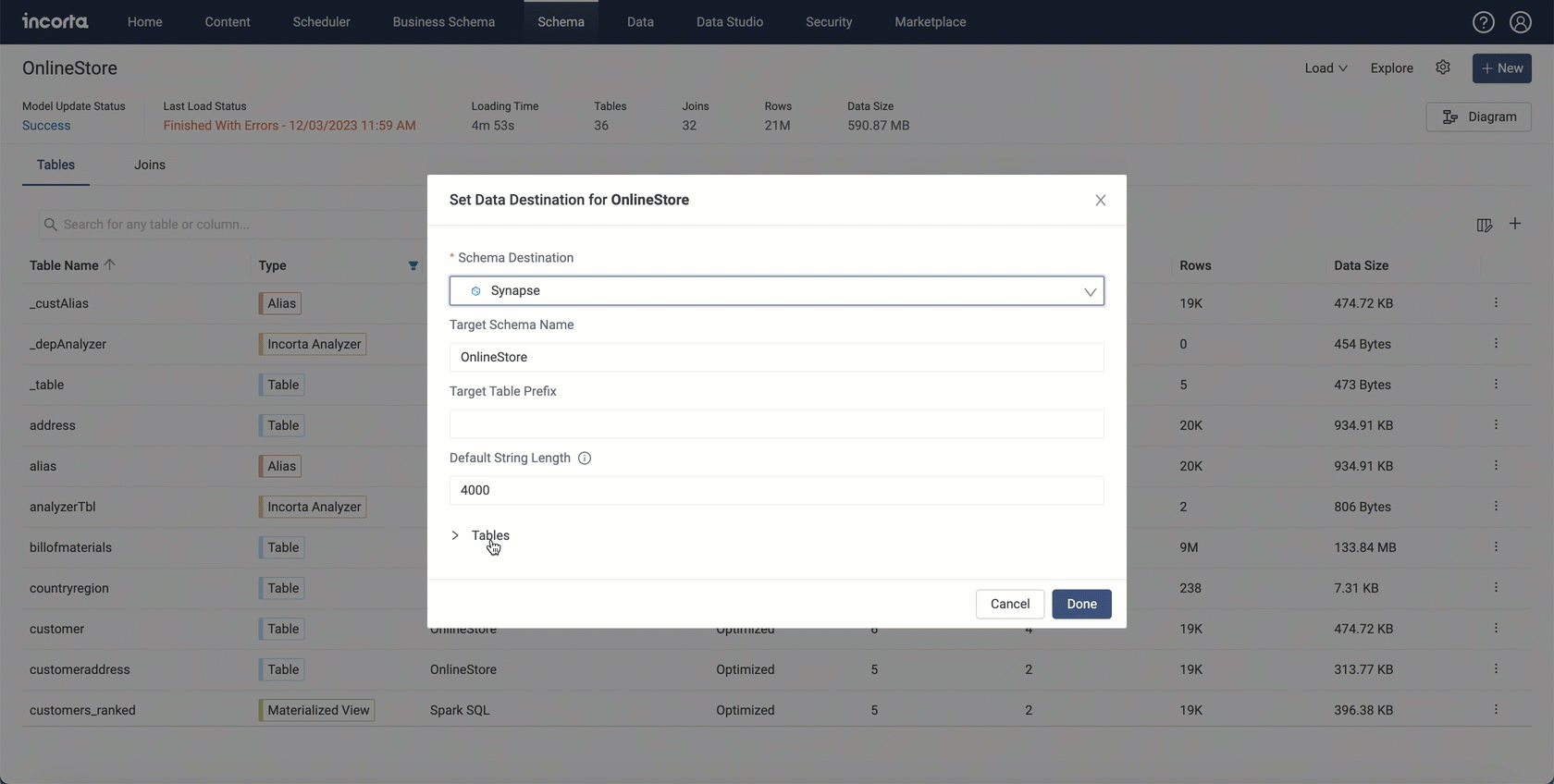Screen dimensions: 1554x784
Task: Click the add plus icon above table
Action: click(1515, 224)
